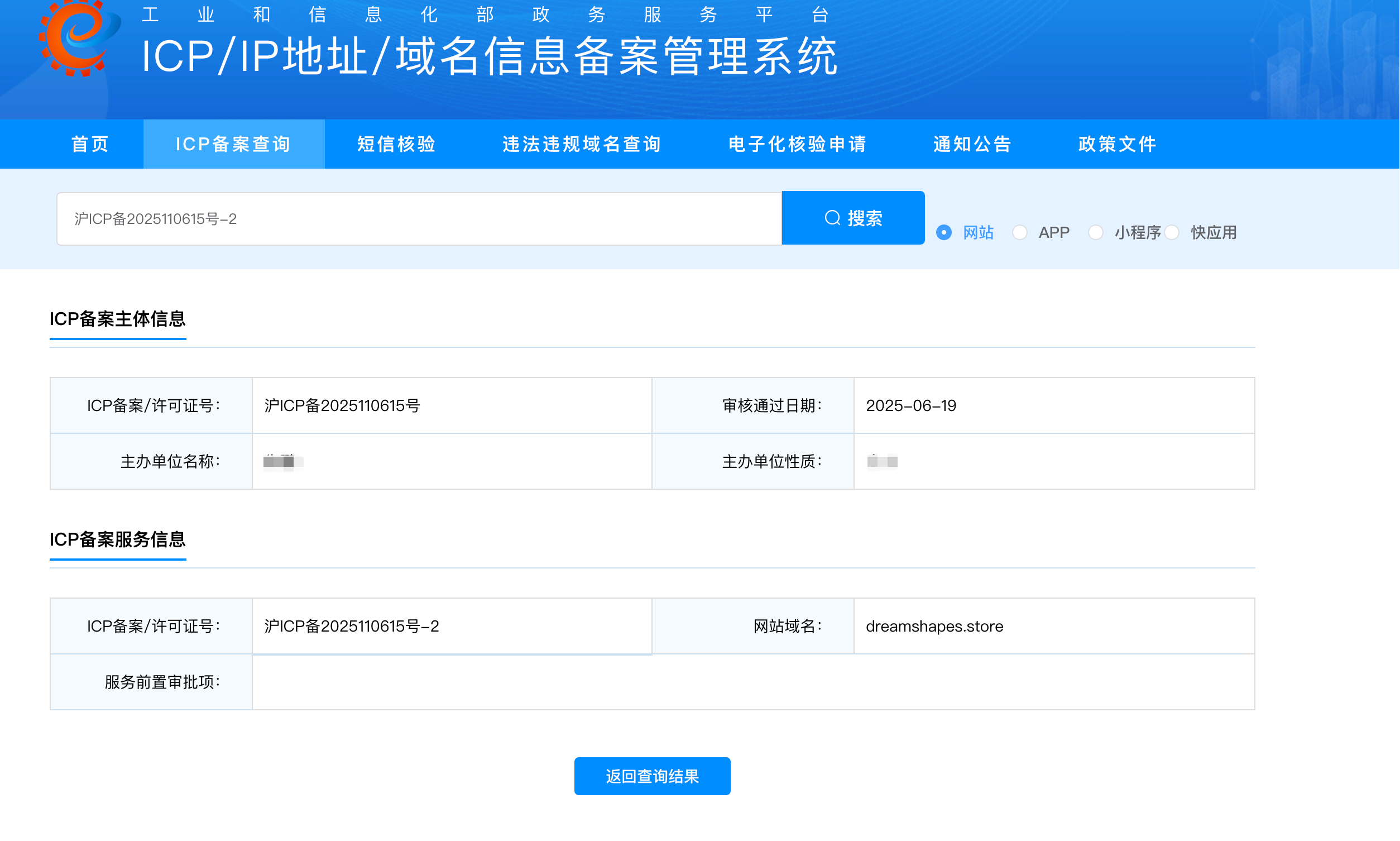This screenshot has height=841, width=1400.
Task: Click the ICP备案服务信息 section heading
Action: click(x=118, y=539)
